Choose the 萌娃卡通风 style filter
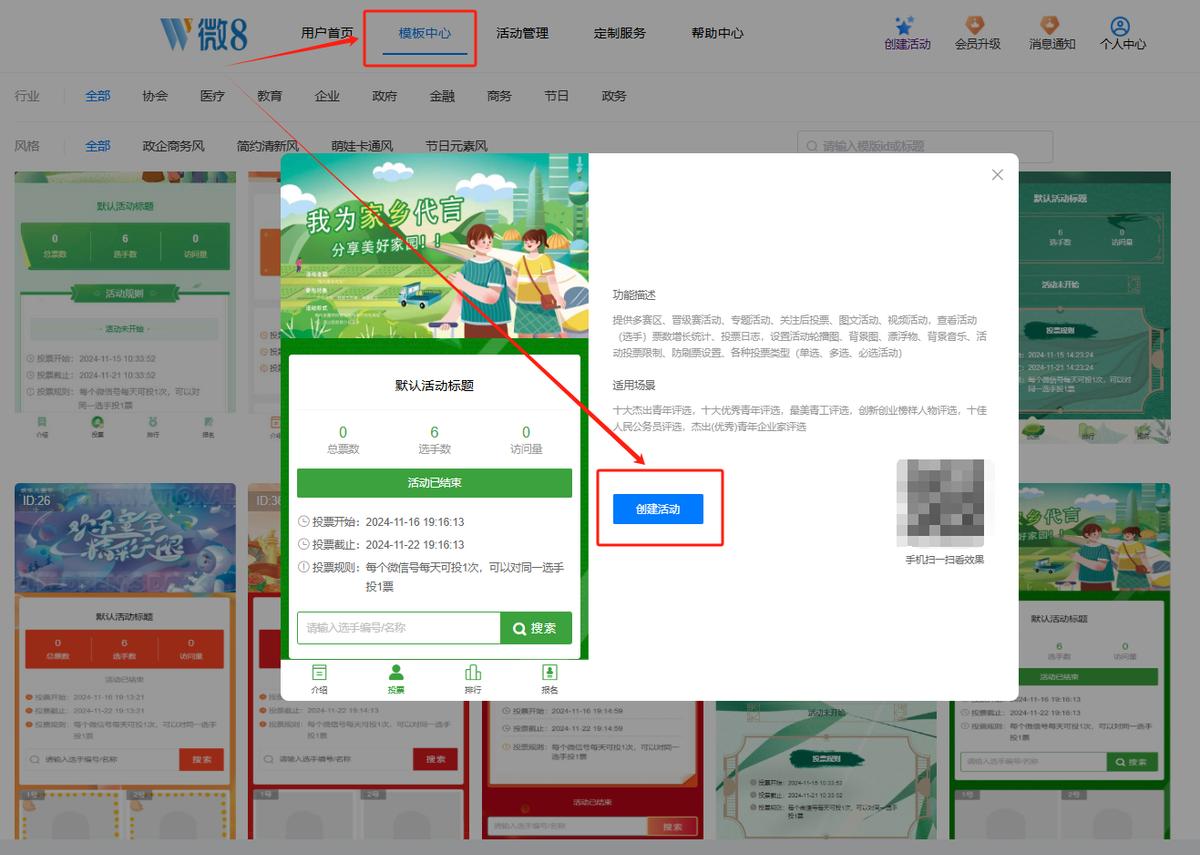Image resolution: width=1200 pixels, height=855 pixels. click(362, 146)
